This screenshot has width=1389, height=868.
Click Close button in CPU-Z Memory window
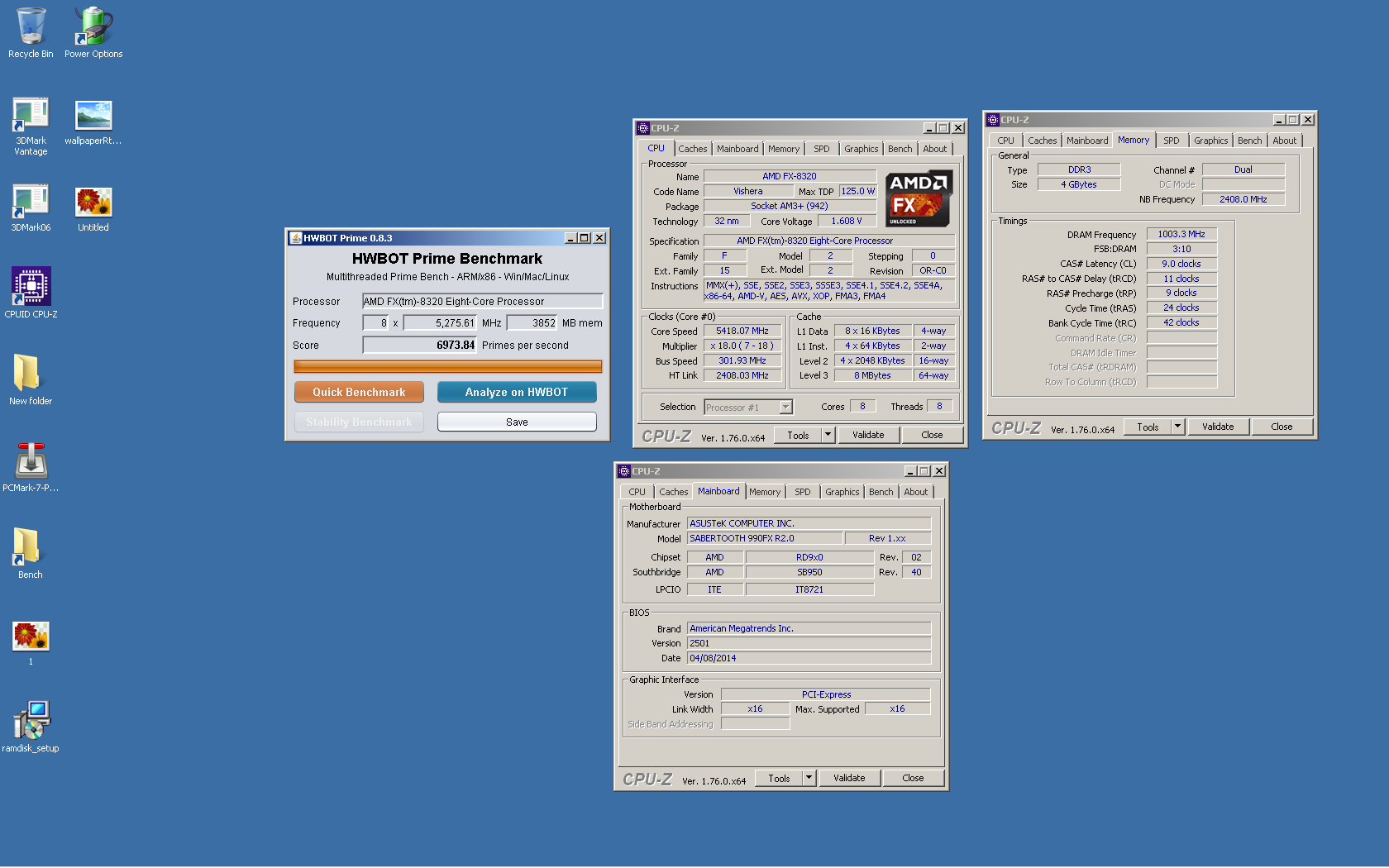pyautogui.click(x=1282, y=427)
